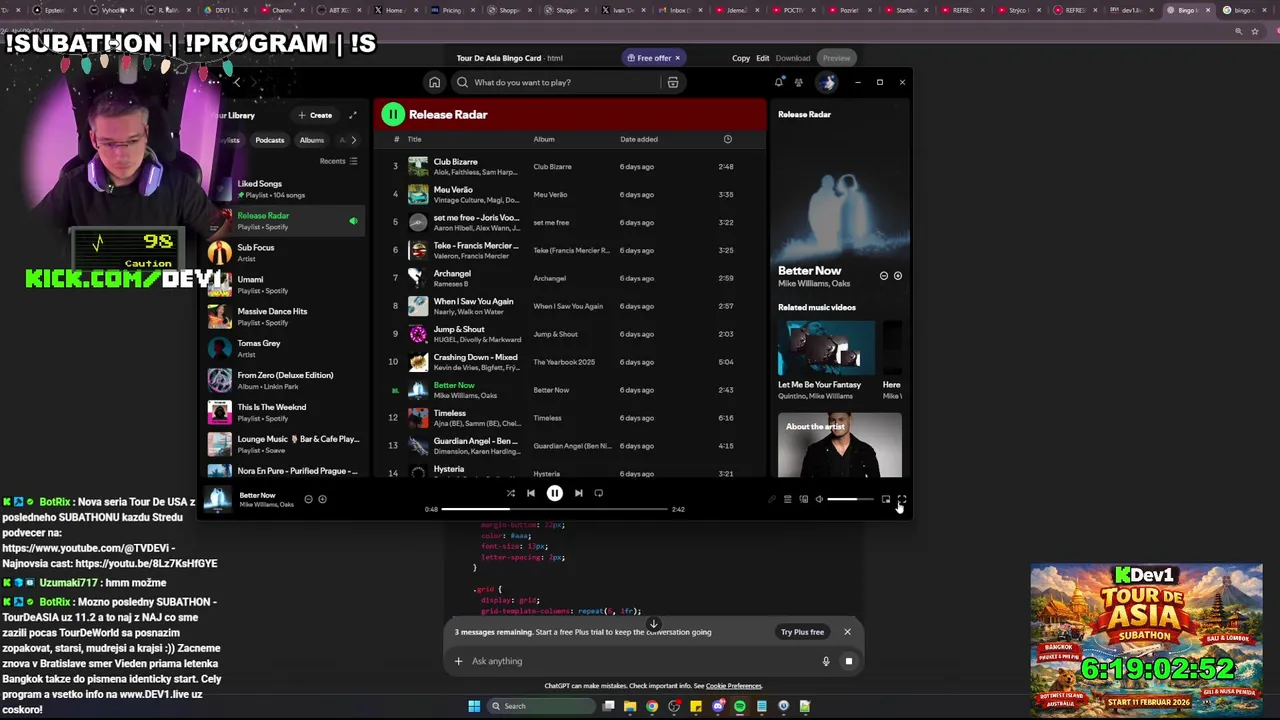Open From Zero (Deluxe Edition) album
This screenshot has width=1280, height=720.
[x=284, y=381]
